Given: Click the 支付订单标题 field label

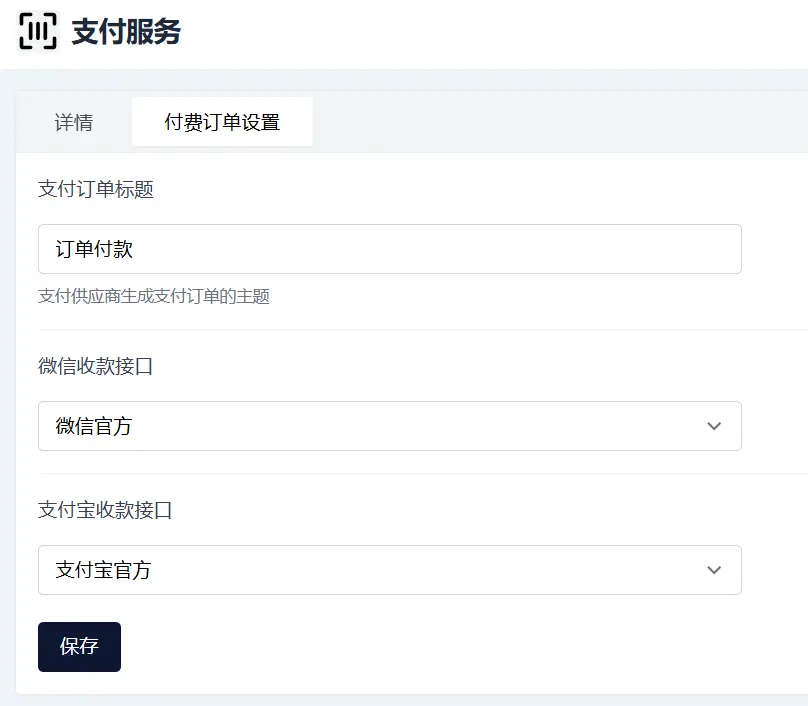Looking at the screenshot, I should (x=96, y=189).
